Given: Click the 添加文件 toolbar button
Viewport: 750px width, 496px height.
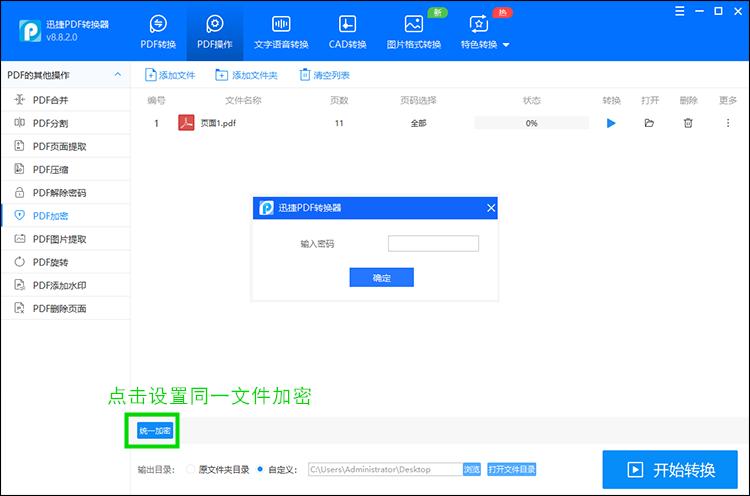Looking at the screenshot, I should (x=170, y=75).
